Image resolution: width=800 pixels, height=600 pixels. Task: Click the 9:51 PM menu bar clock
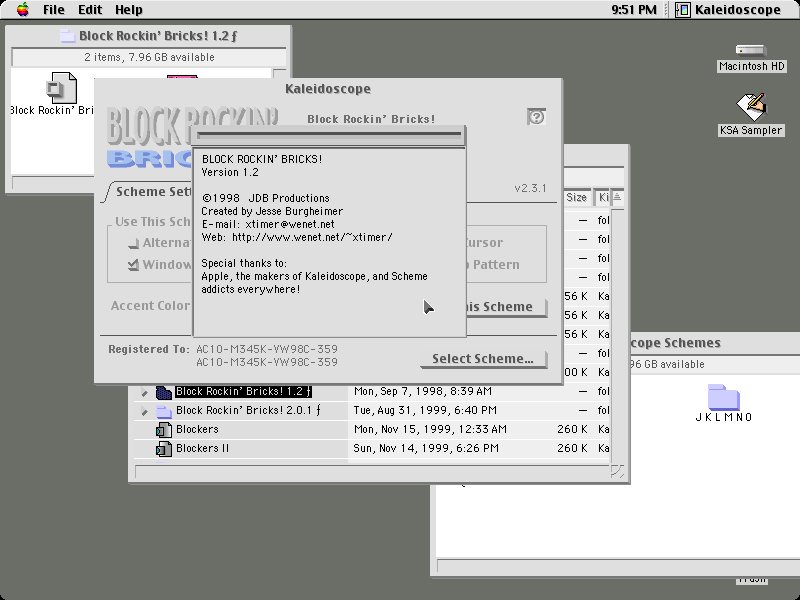tap(634, 10)
